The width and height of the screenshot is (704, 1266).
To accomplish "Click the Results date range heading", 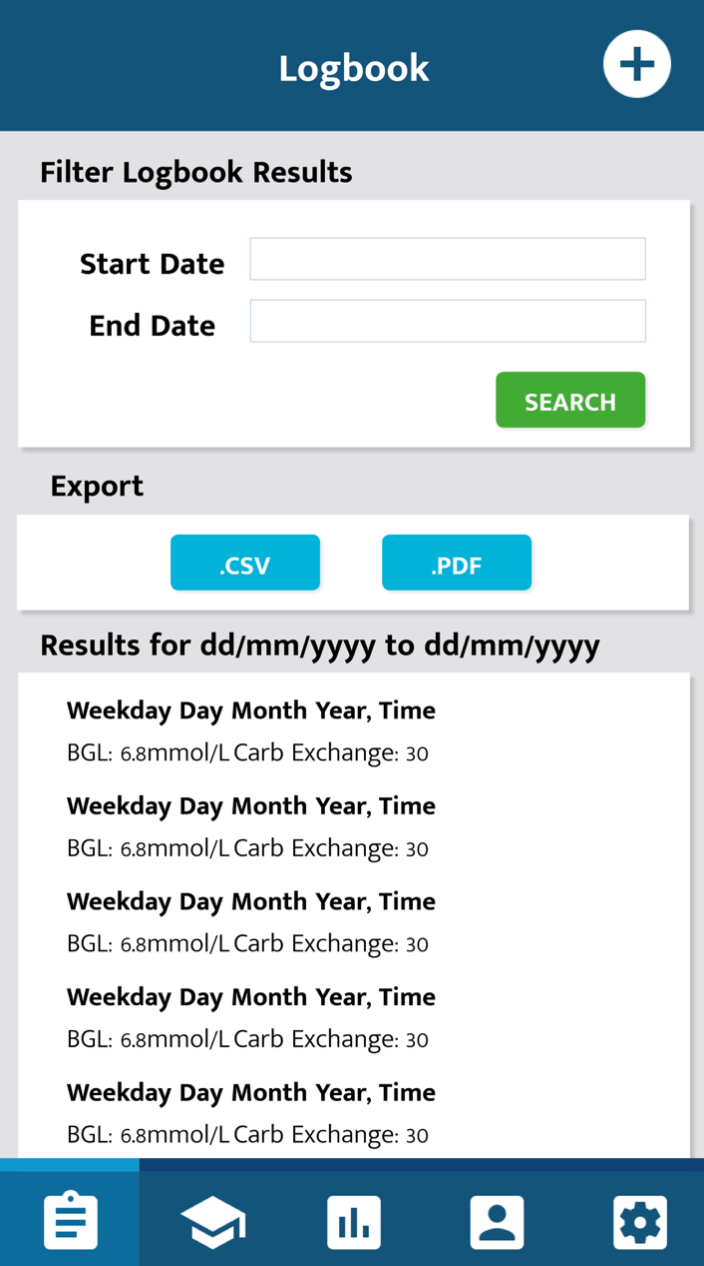I will pyautogui.click(x=320, y=646).
